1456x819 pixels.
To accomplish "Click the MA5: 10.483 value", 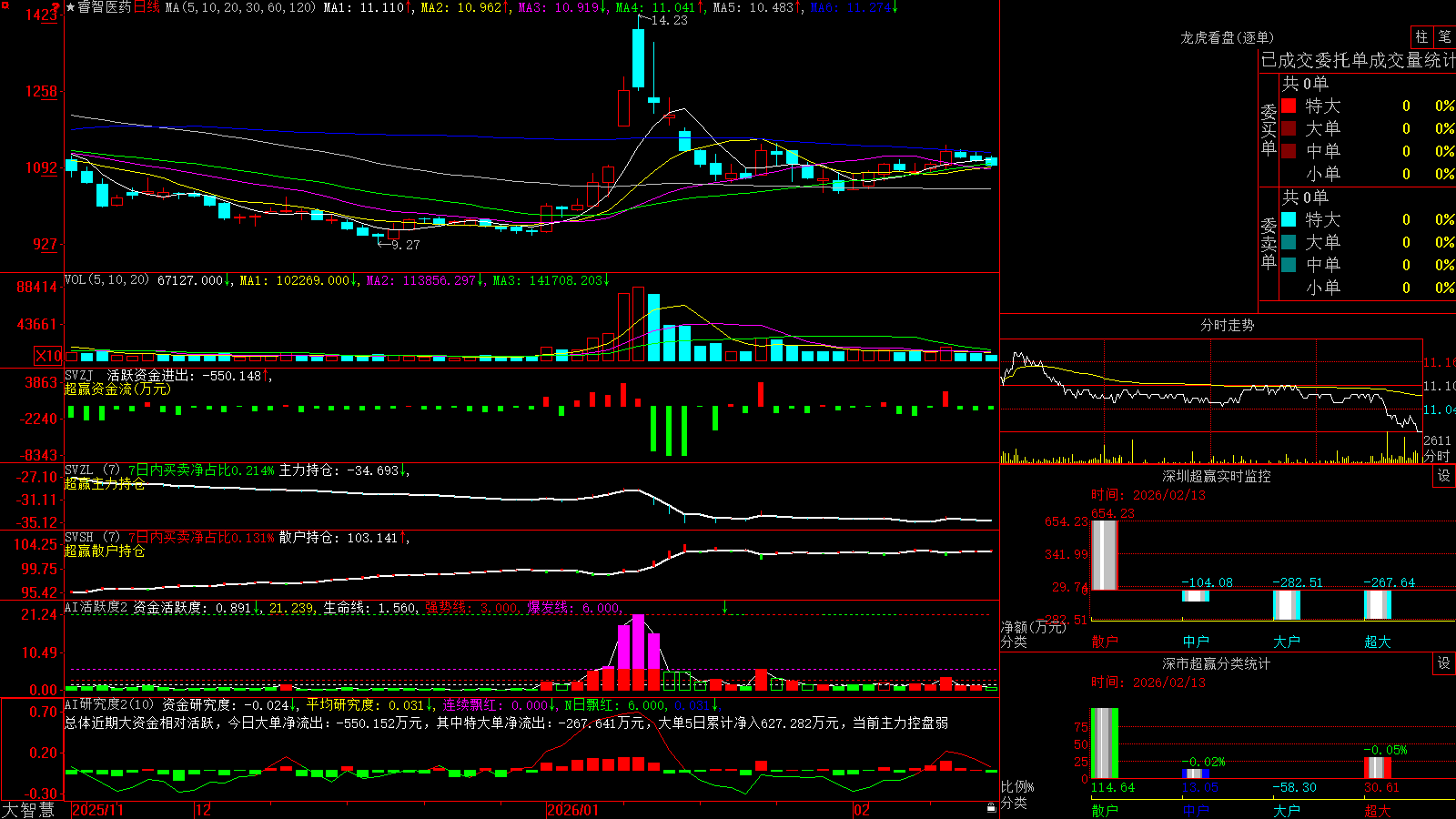I will point(753,7).
